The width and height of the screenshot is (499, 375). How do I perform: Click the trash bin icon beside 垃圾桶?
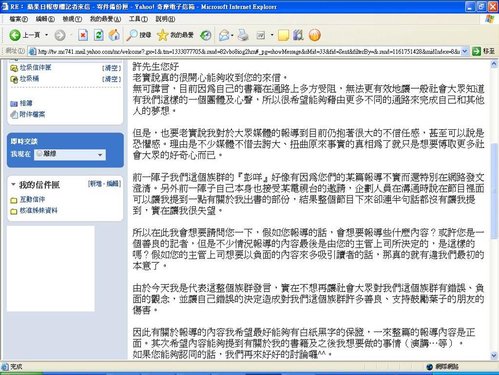tap(14, 79)
